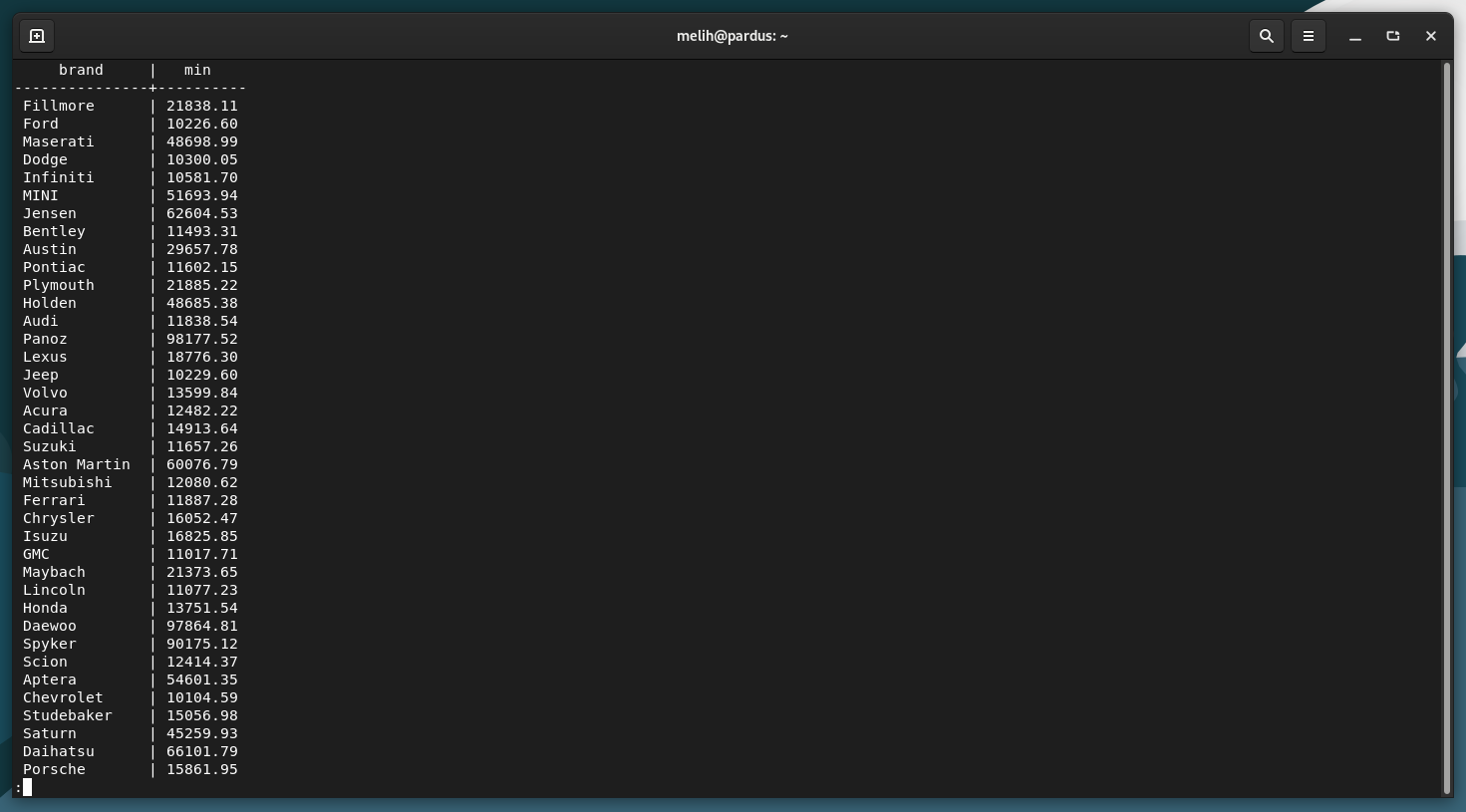Click the min value 10226.60
The height and width of the screenshot is (812, 1466).
tap(202, 124)
